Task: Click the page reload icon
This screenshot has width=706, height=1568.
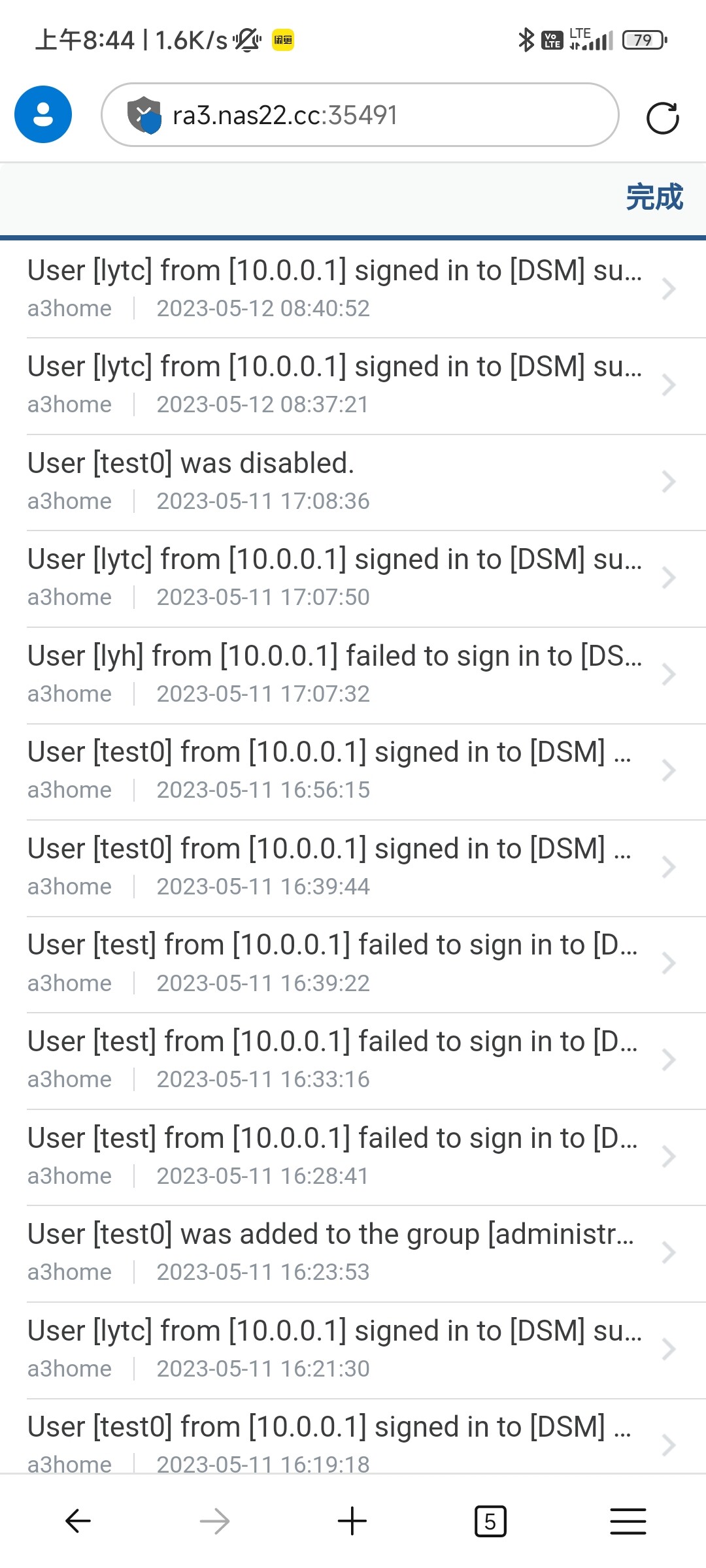Action: [662, 118]
